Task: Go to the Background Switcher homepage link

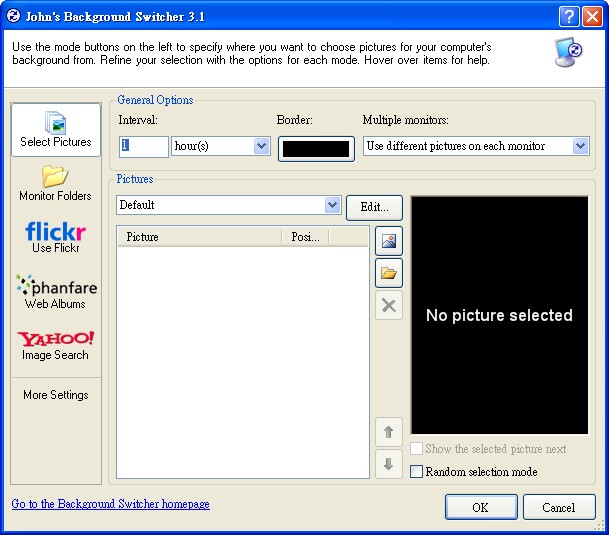Action: tap(111, 504)
